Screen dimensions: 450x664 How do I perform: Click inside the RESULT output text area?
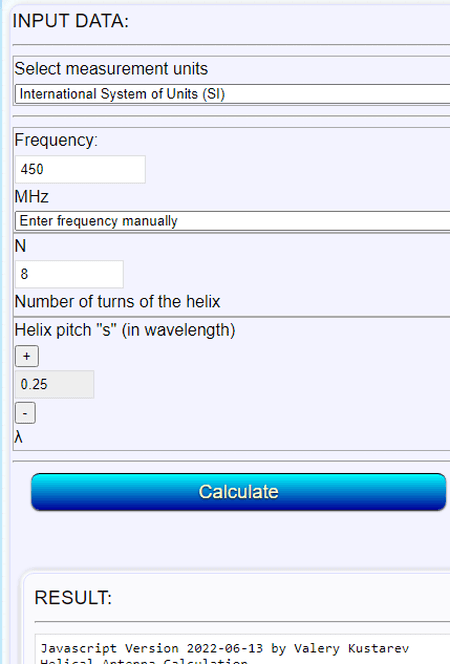[242, 649]
